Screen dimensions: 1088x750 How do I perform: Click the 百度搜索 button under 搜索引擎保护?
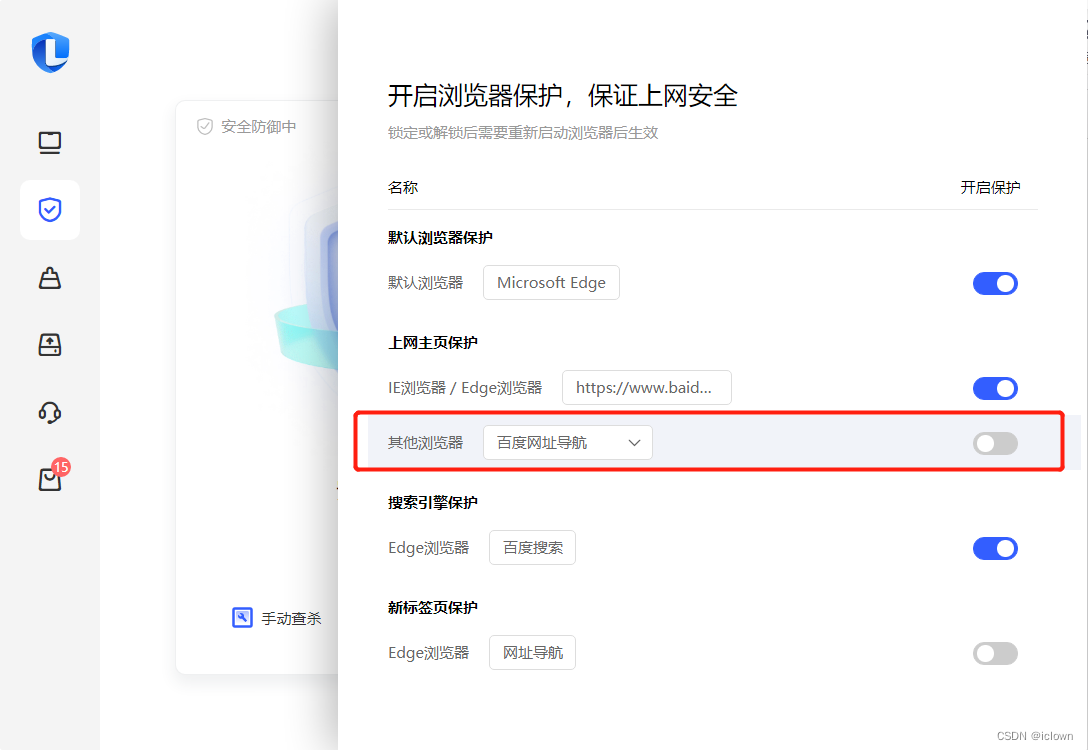point(532,547)
